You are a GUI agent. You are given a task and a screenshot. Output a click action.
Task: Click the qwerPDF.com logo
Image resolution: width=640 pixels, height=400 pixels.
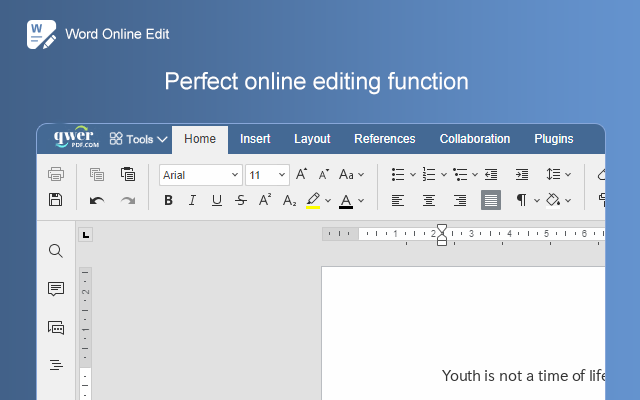[x=77, y=137]
